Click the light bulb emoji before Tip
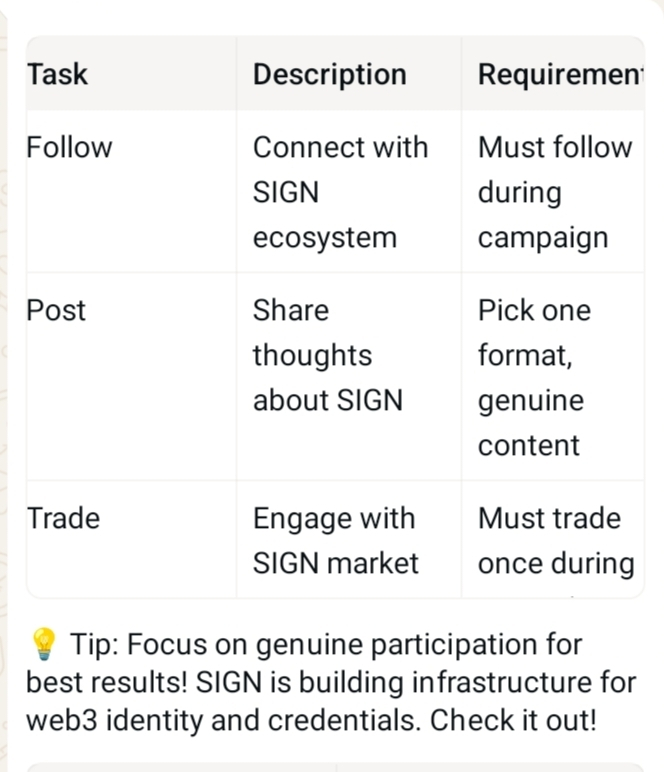This screenshot has height=772, width=664. 44,643
